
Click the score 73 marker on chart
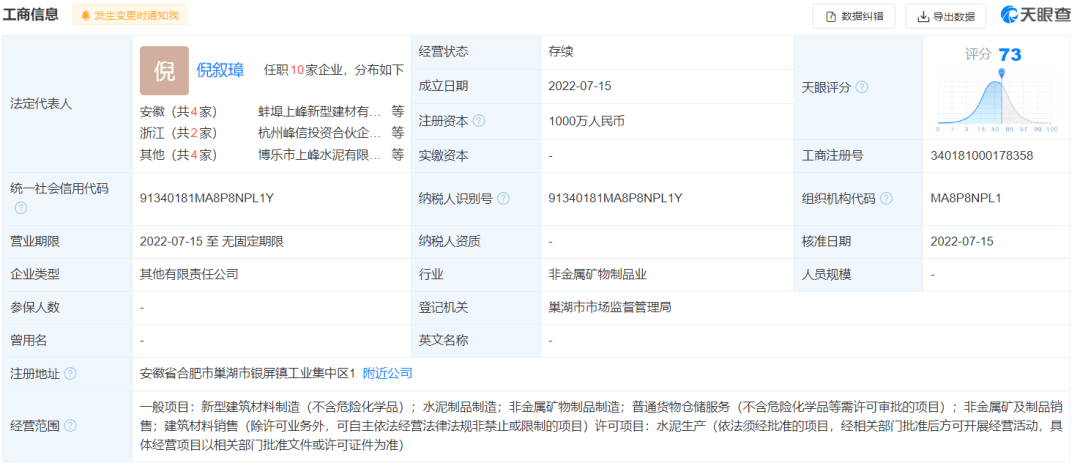pos(1001,74)
